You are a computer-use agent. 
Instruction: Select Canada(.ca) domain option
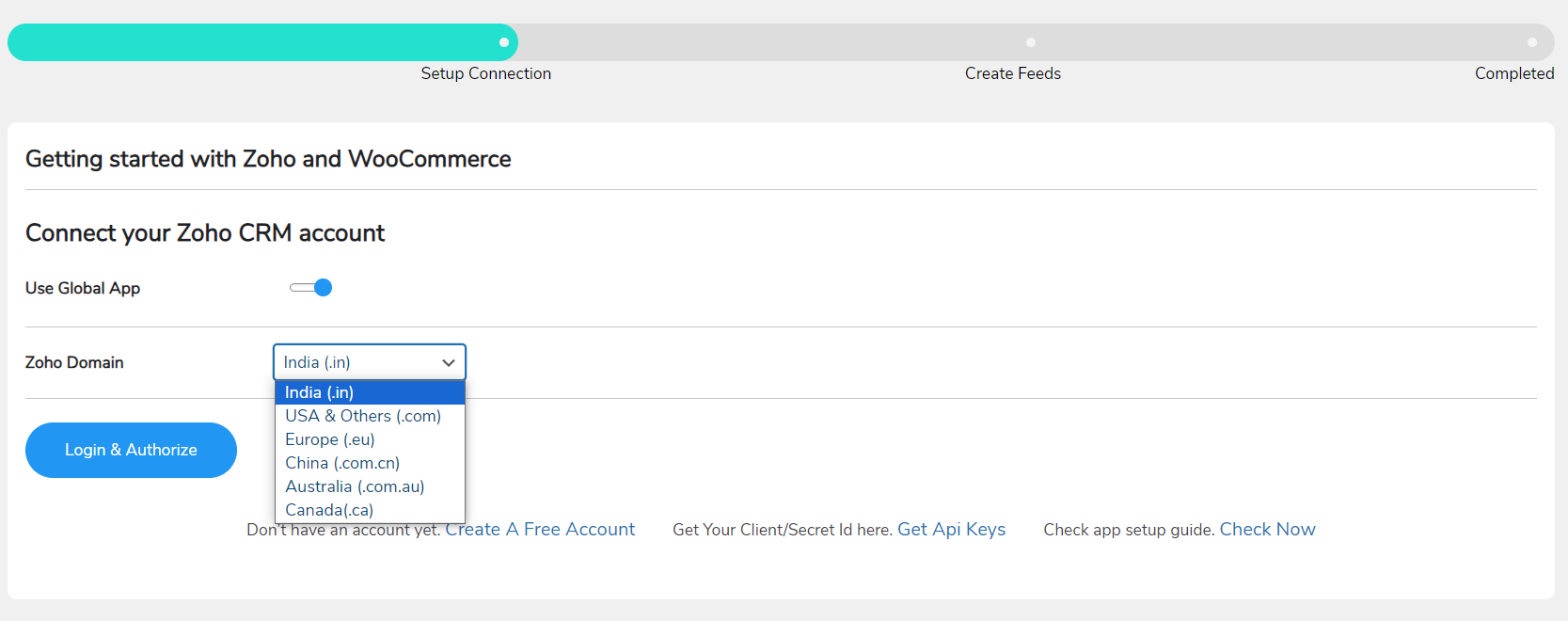point(370,510)
